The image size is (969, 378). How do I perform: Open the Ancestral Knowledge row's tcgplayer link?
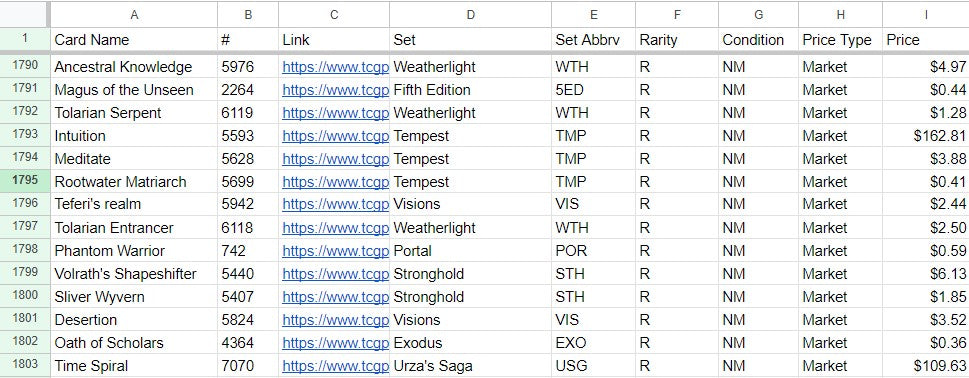(x=336, y=67)
